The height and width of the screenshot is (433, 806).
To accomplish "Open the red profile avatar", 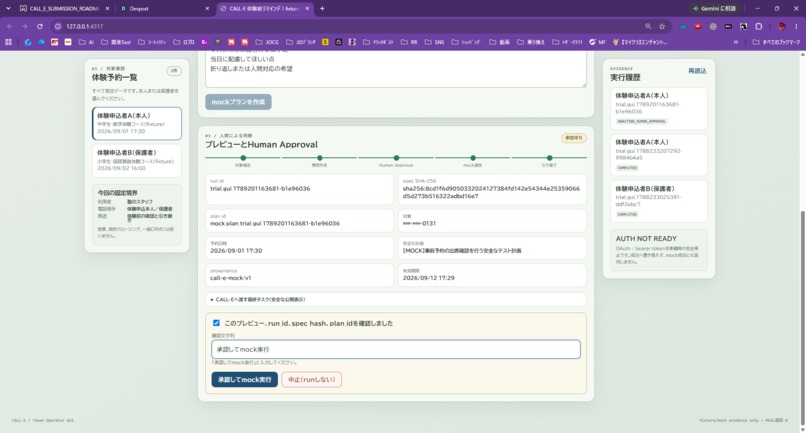I will pos(782,26).
